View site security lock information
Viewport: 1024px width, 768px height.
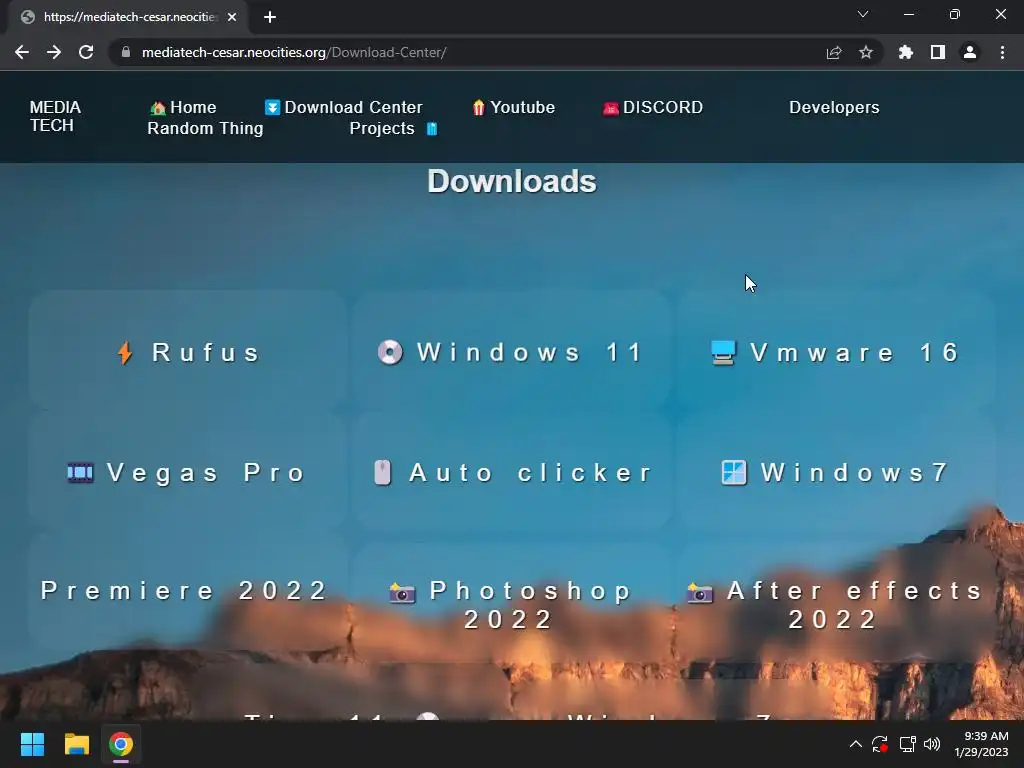126,52
